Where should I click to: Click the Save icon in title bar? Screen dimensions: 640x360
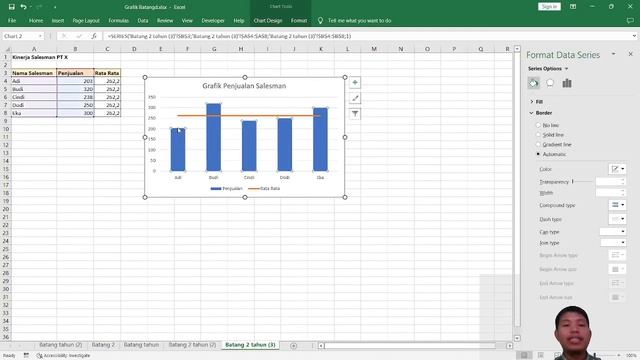point(11,7)
